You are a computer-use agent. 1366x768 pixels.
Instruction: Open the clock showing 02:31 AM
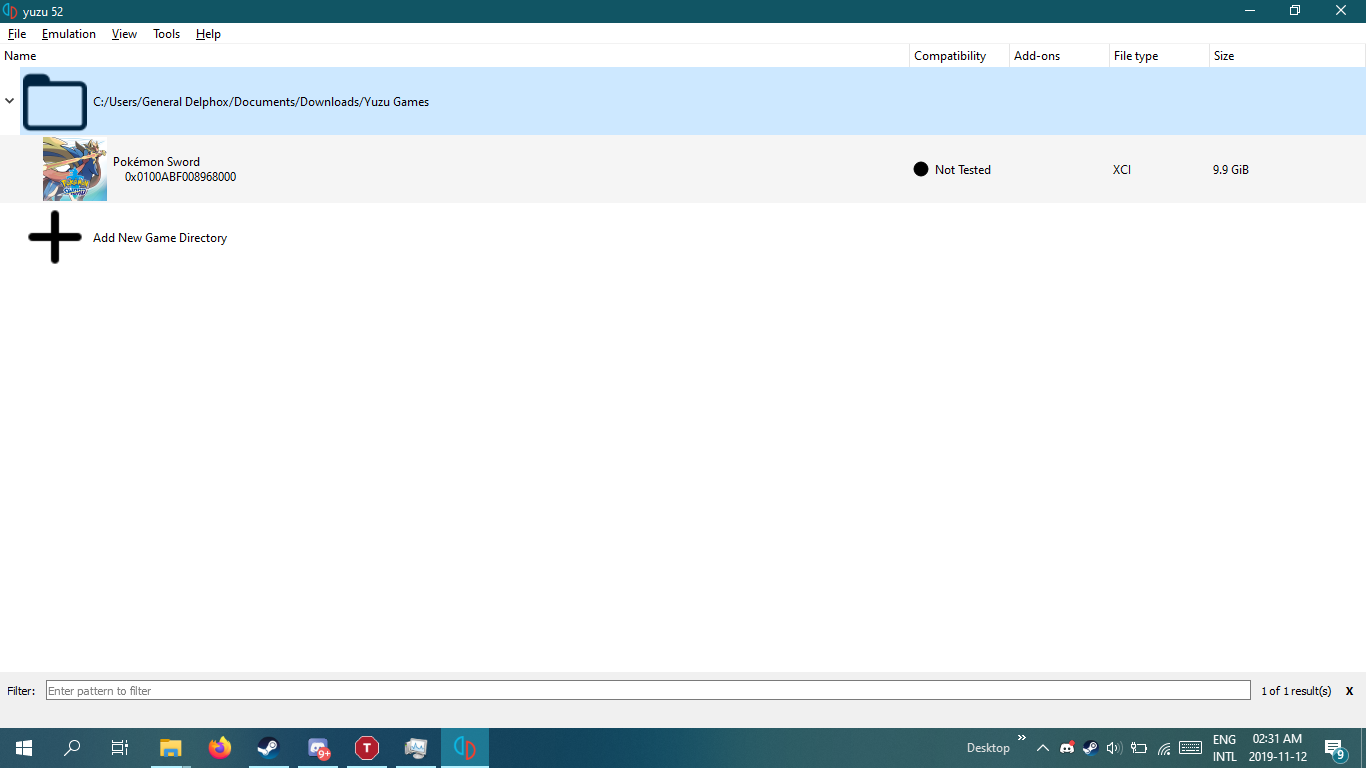click(1278, 748)
